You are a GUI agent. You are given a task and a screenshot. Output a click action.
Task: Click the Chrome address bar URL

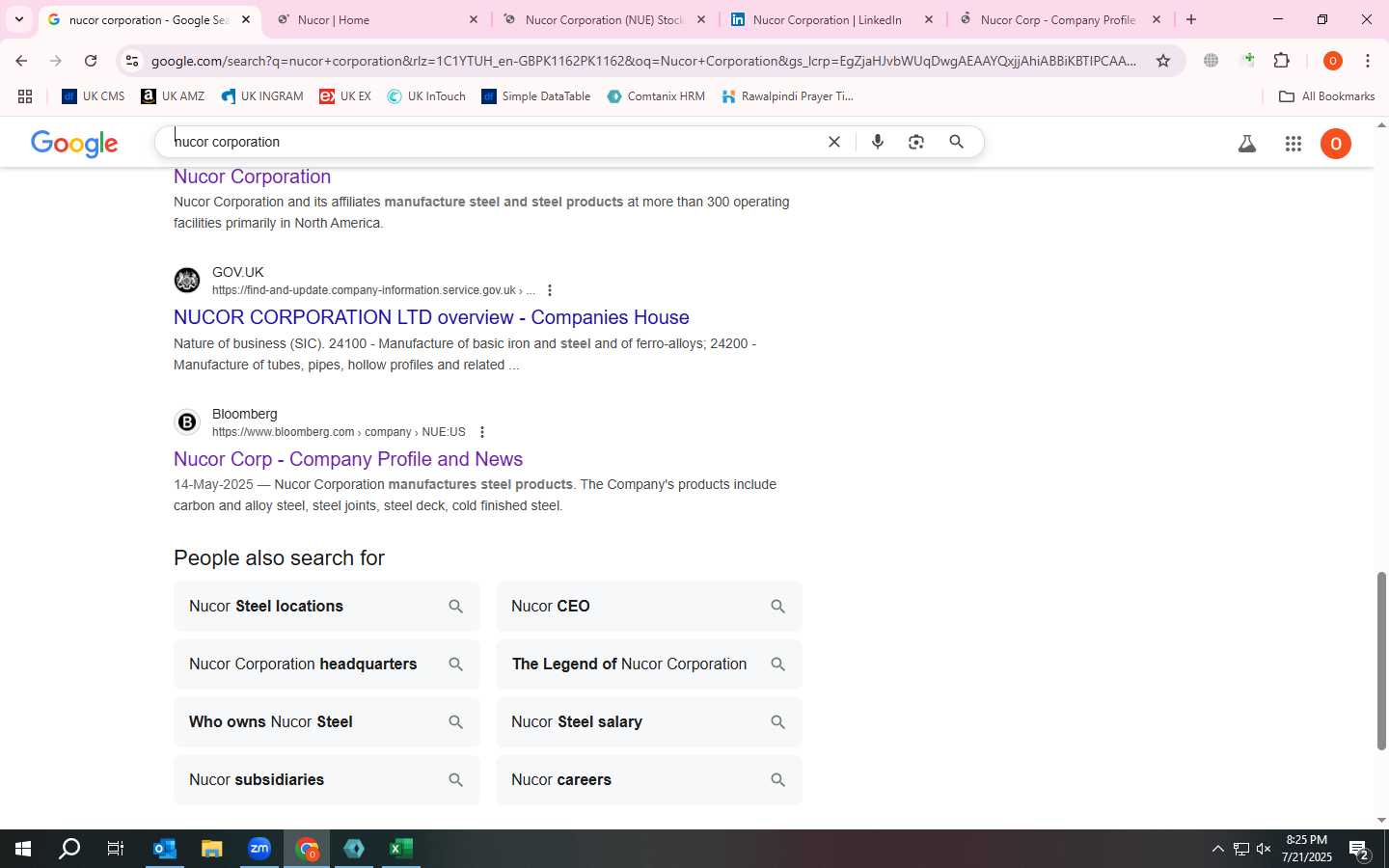(643, 61)
